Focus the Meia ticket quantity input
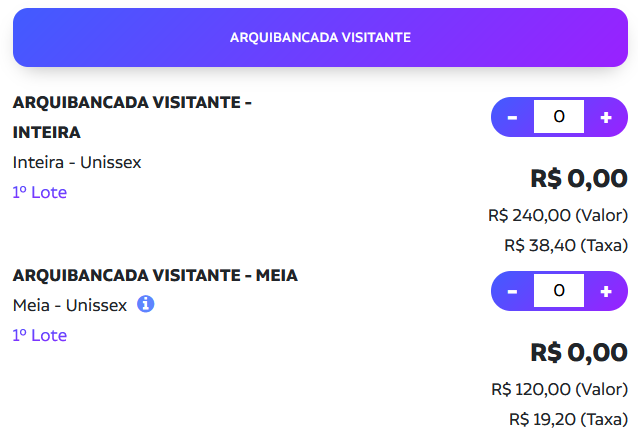 (559, 291)
